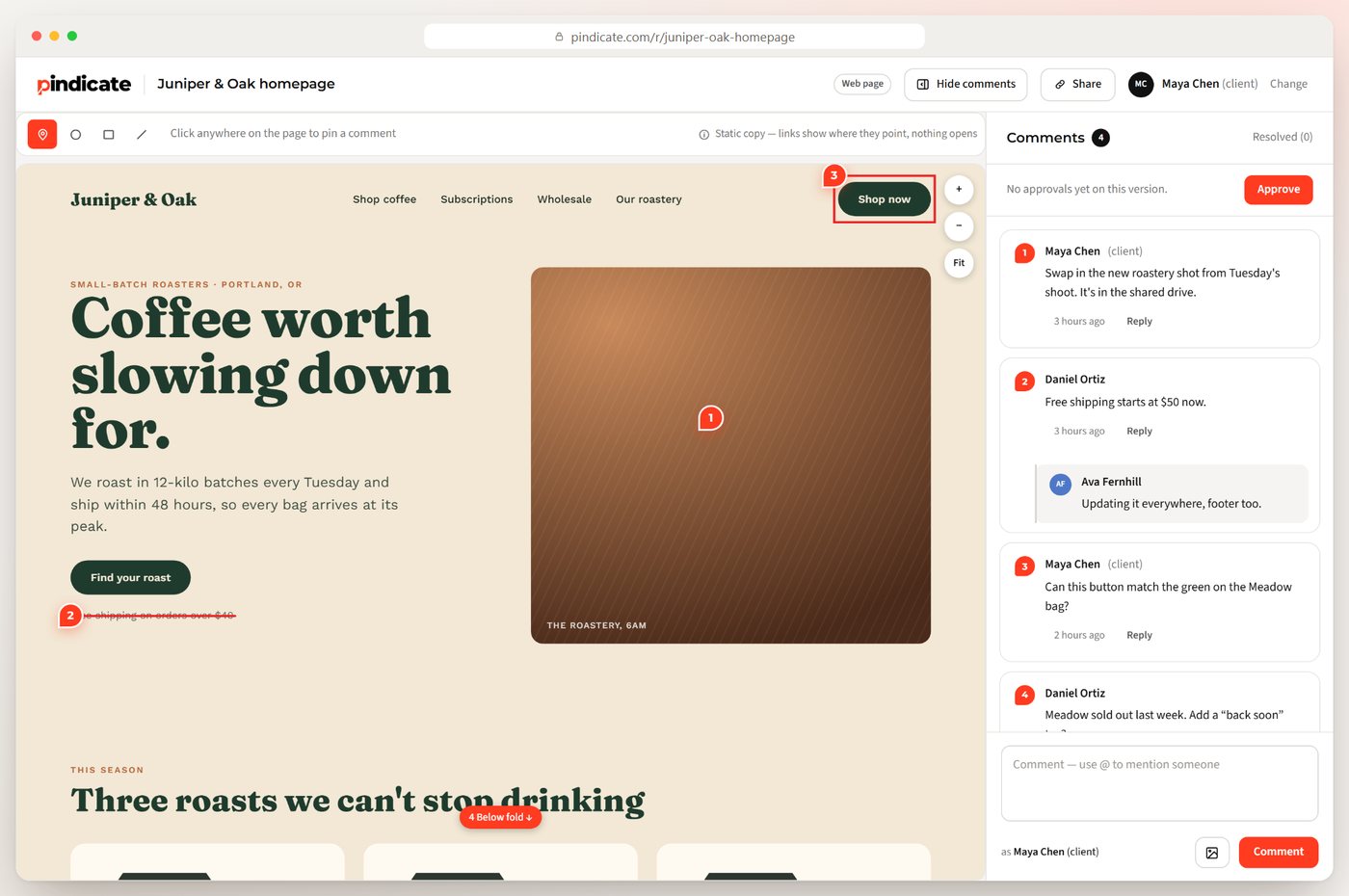
Task: Zoom in with the plus button
Action: point(959,190)
